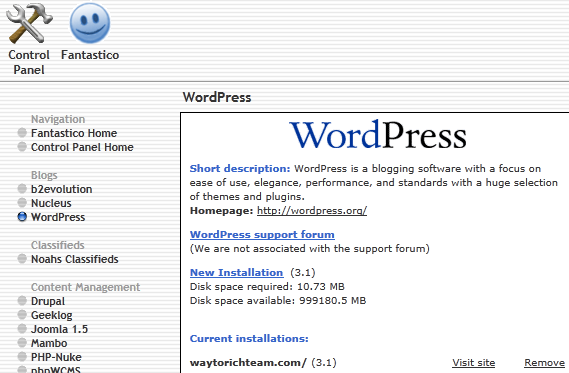Image resolution: width=569 pixels, height=373 pixels.
Task: Click the Fantastico smiley face icon
Action: point(90,23)
